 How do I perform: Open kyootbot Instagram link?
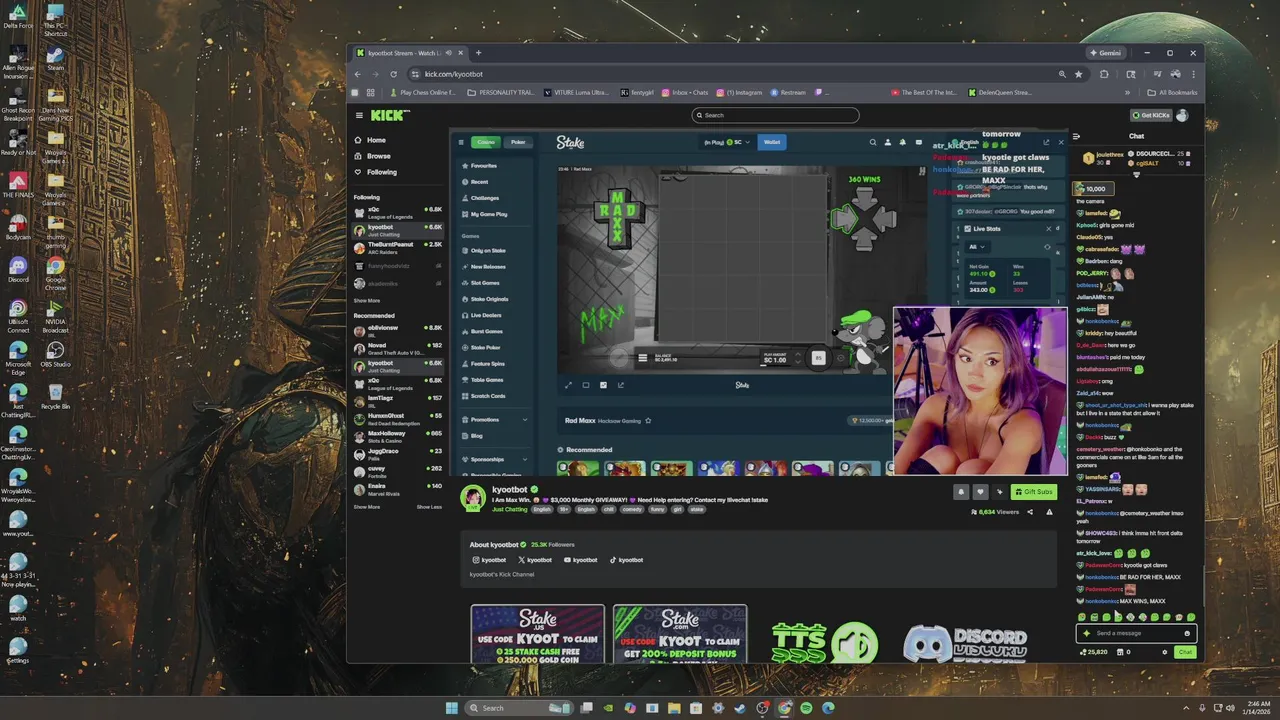[x=490, y=560]
